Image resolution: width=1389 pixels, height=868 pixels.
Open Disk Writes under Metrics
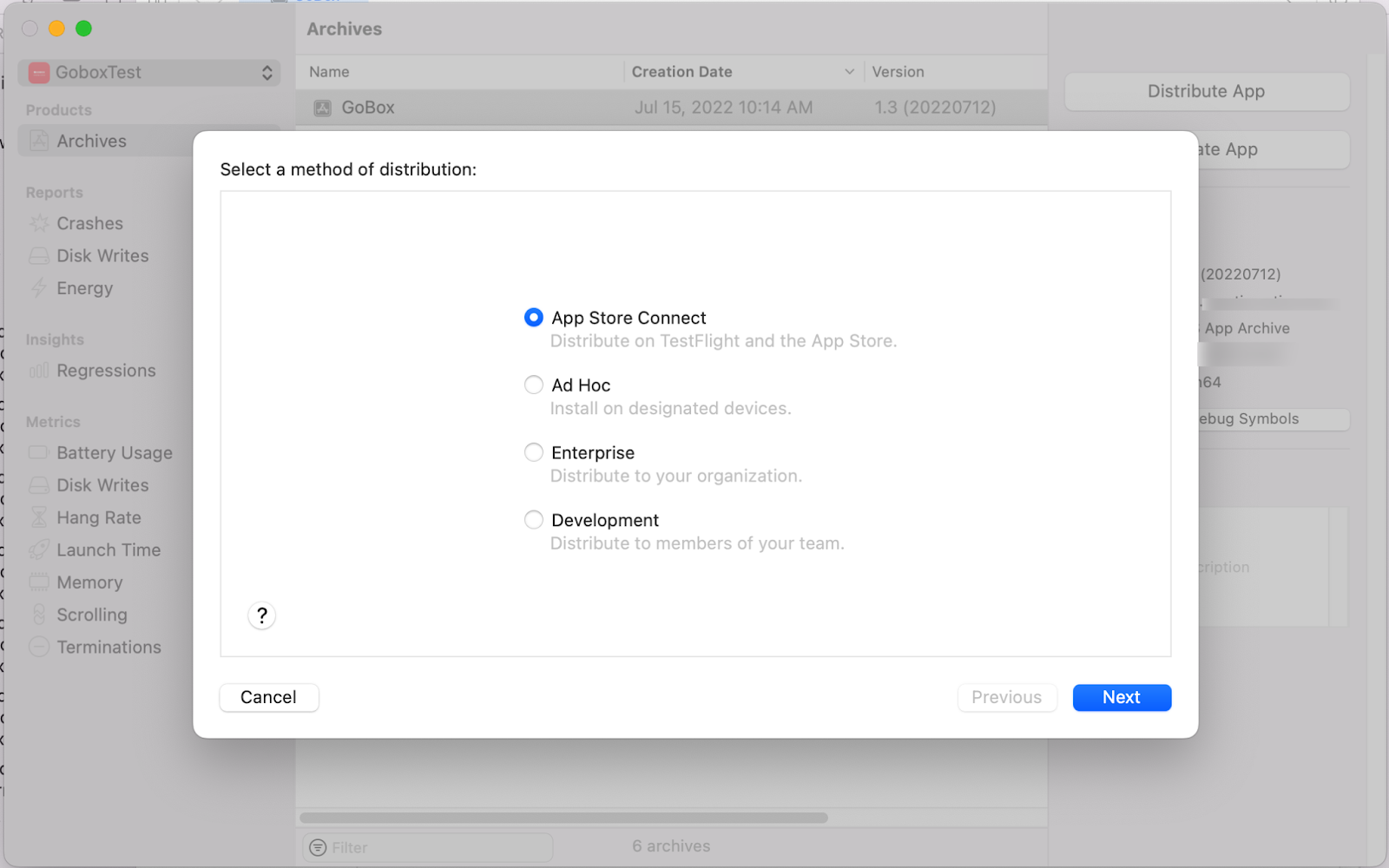[x=102, y=485]
